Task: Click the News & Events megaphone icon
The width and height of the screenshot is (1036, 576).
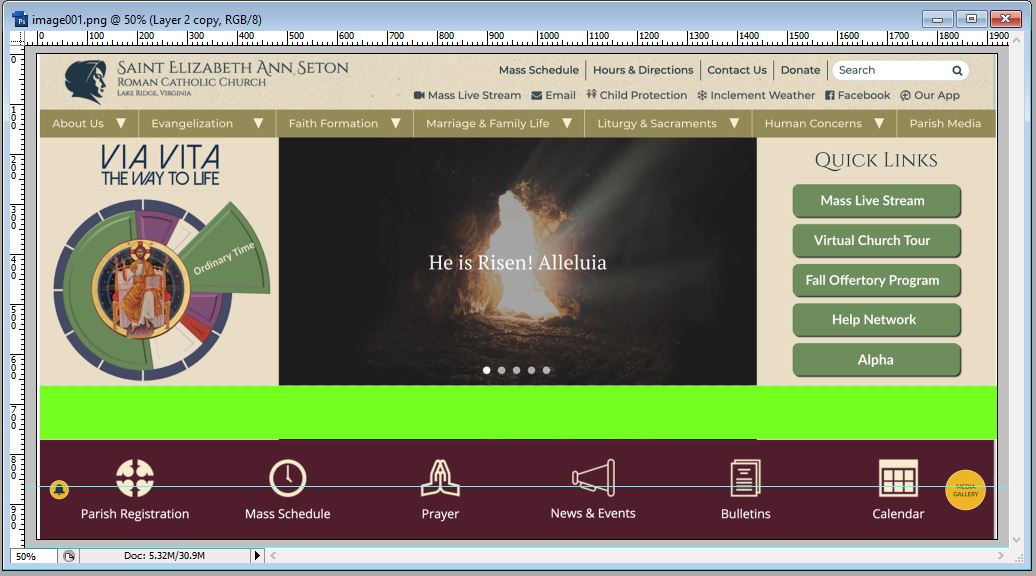Action: [593, 478]
